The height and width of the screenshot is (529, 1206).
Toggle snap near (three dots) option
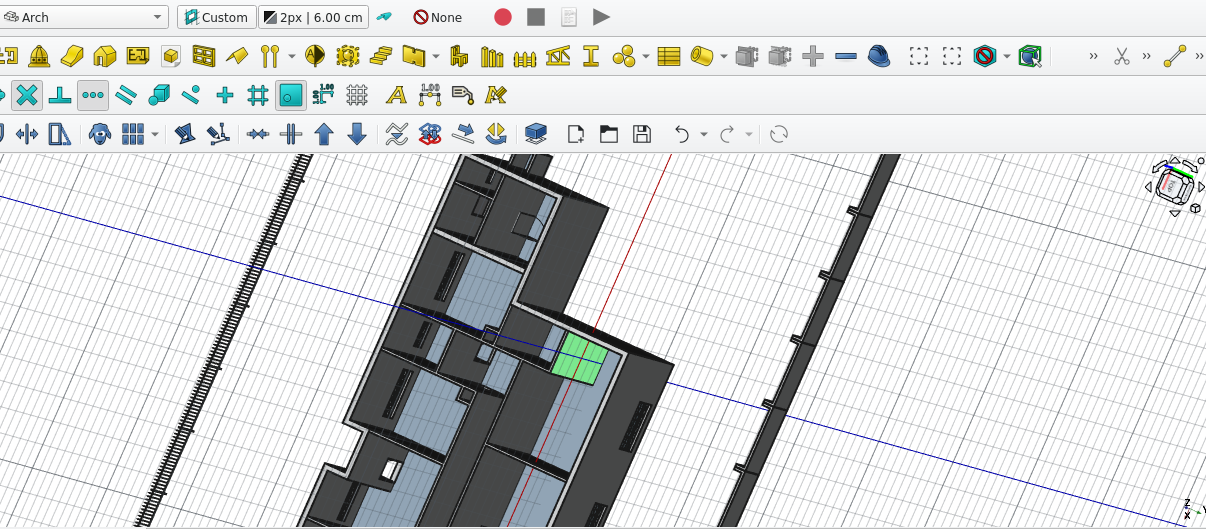tap(93, 95)
